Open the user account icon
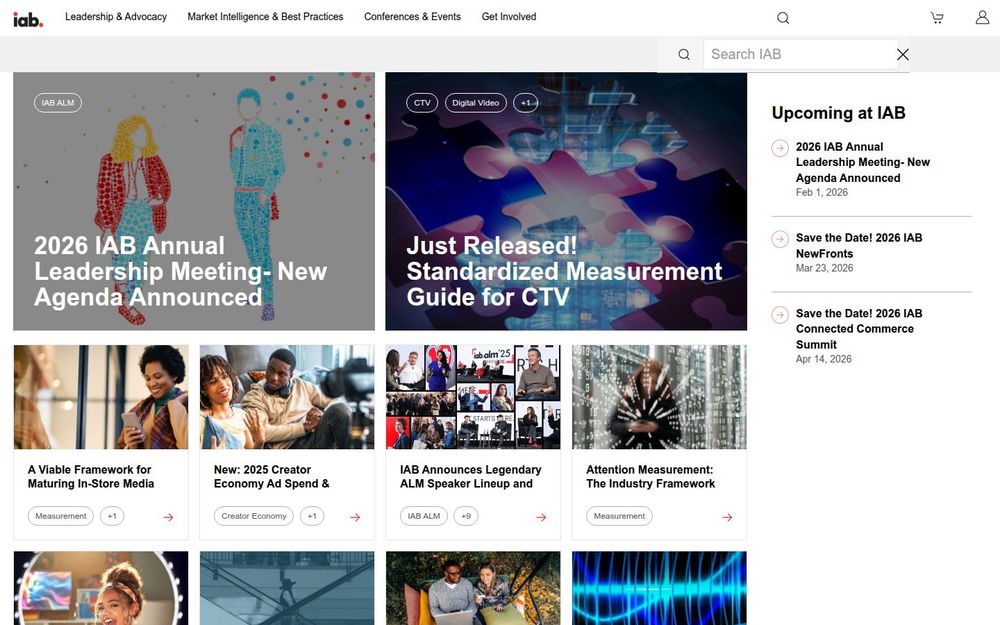The image size is (1000, 625). (x=982, y=17)
